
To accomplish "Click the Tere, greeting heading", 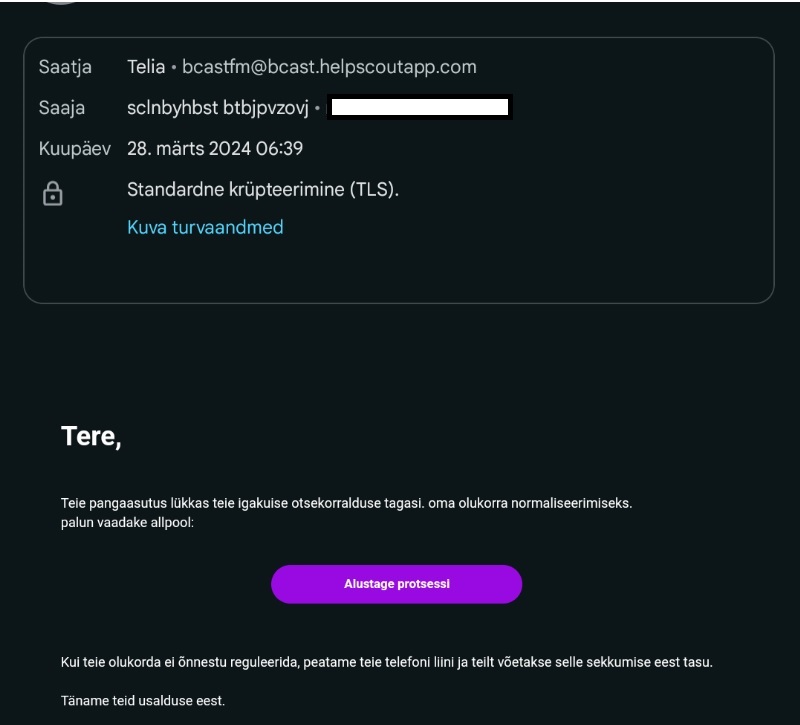I will (91, 436).
